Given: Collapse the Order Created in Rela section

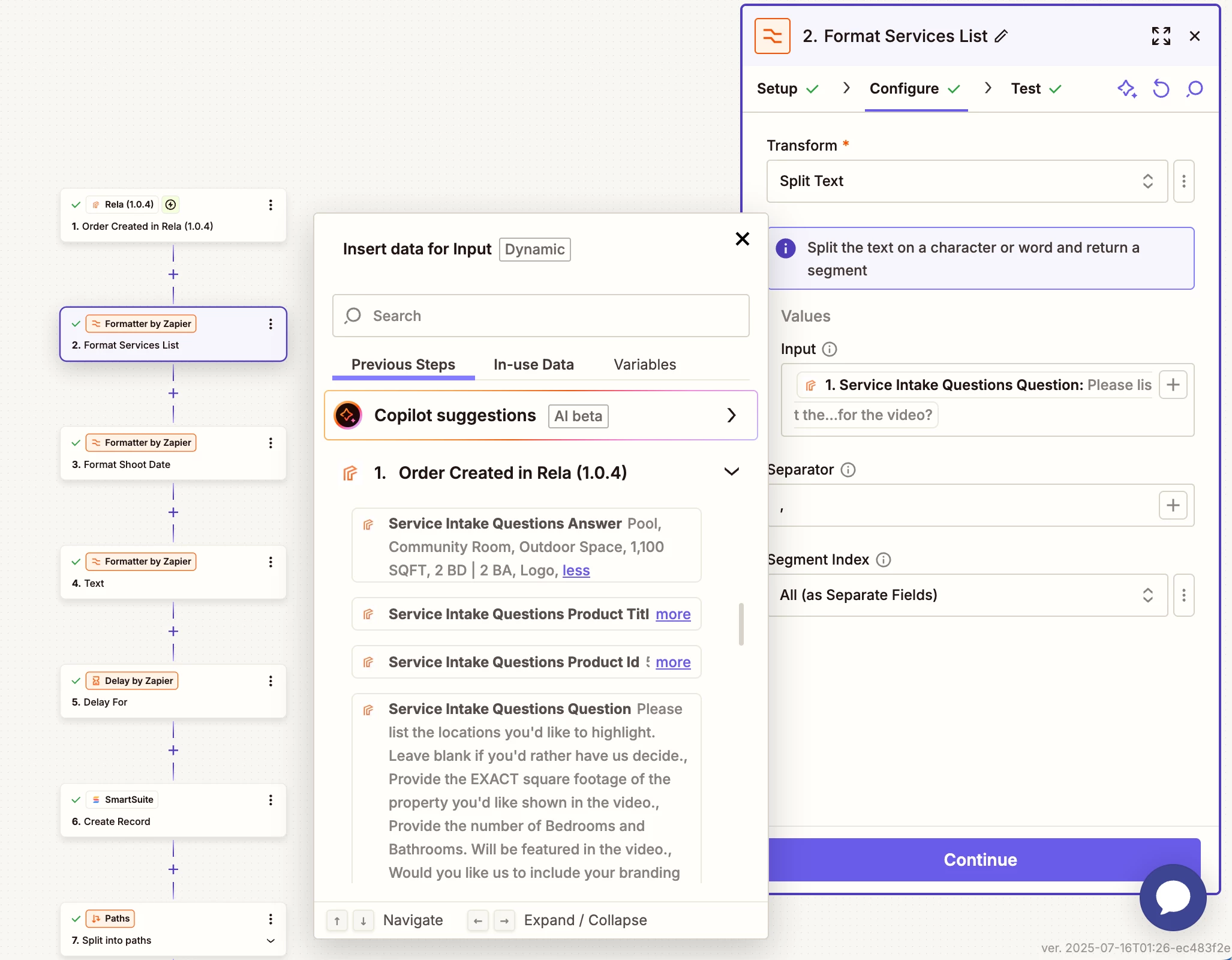Looking at the screenshot, I should click(x=732, y=472).
